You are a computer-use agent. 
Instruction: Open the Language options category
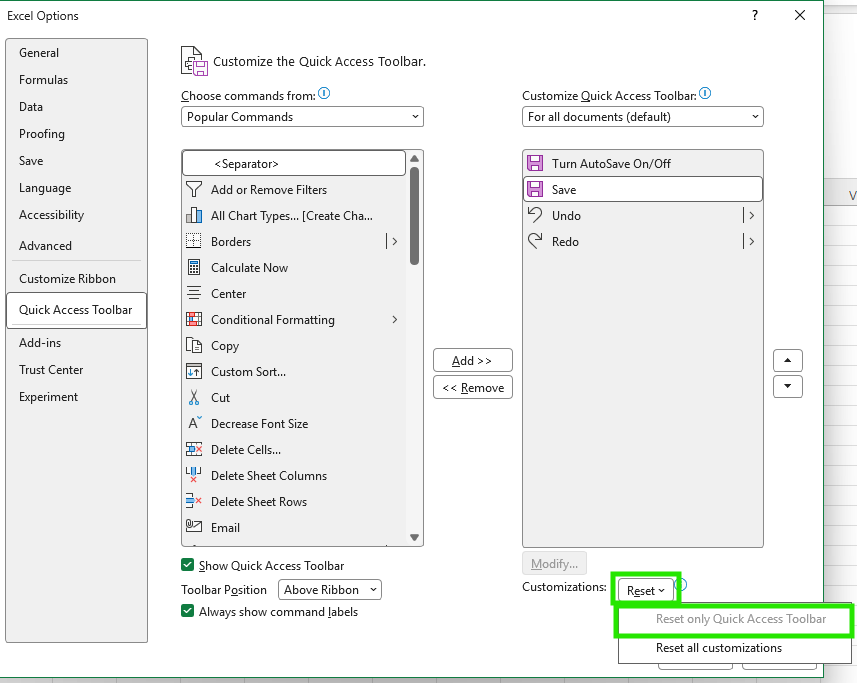tap(76, 188)
